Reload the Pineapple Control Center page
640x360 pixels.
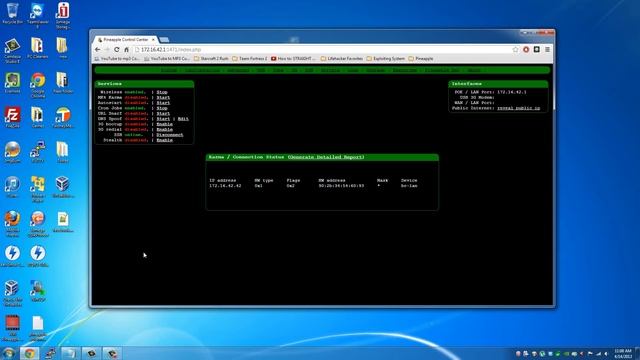(x=116, y=49)
